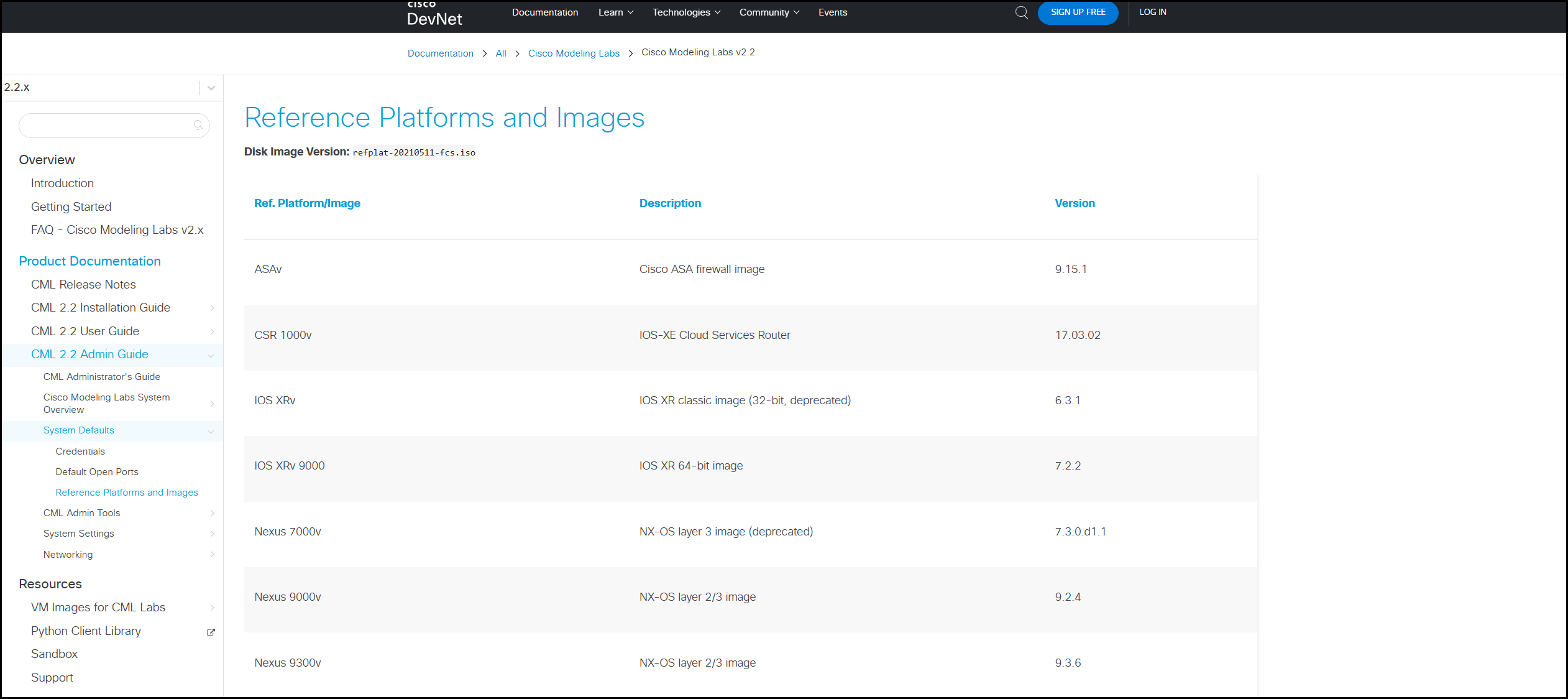Collapse System Defaults chevron
Image resolution: width=1568 pixels, height=699 pixels.
[x=211, y=431]
